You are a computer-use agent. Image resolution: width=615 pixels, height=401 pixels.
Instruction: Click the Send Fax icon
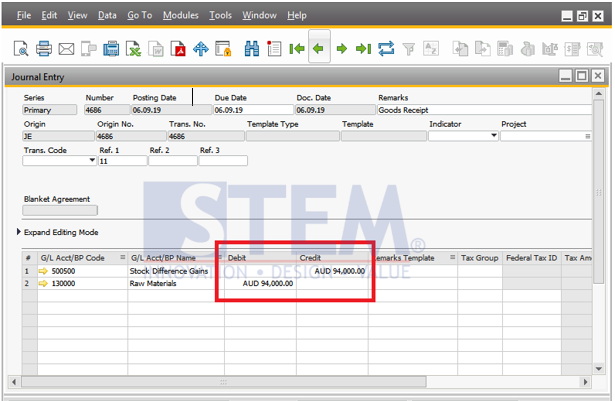[x=111, y=49]
